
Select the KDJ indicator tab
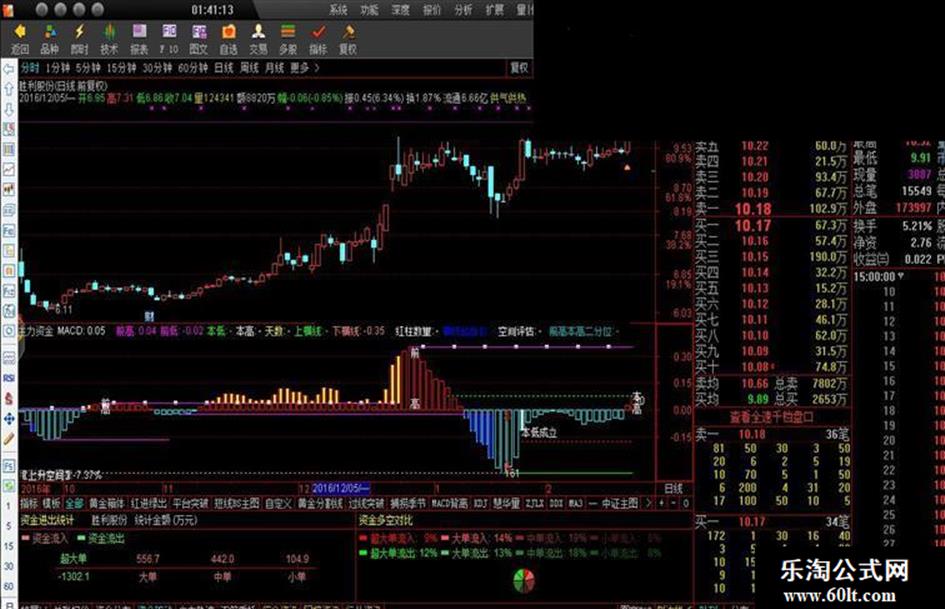tap(480, 503)
